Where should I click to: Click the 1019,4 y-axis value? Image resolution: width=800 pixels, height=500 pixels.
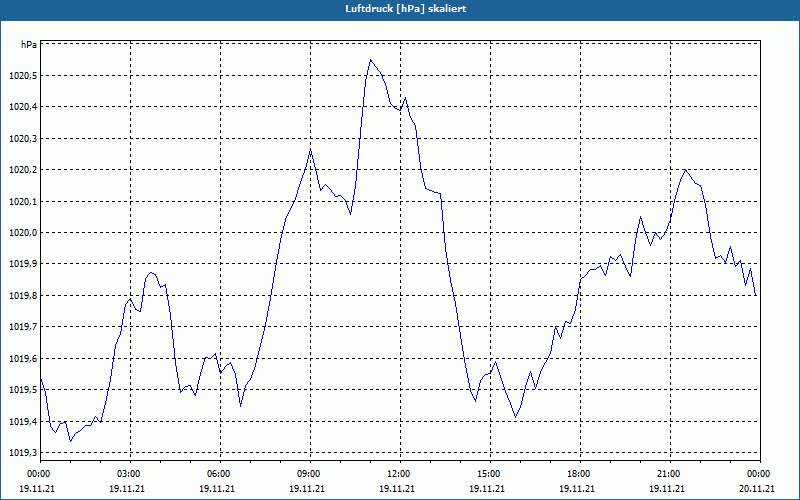(x=23, y=421)
